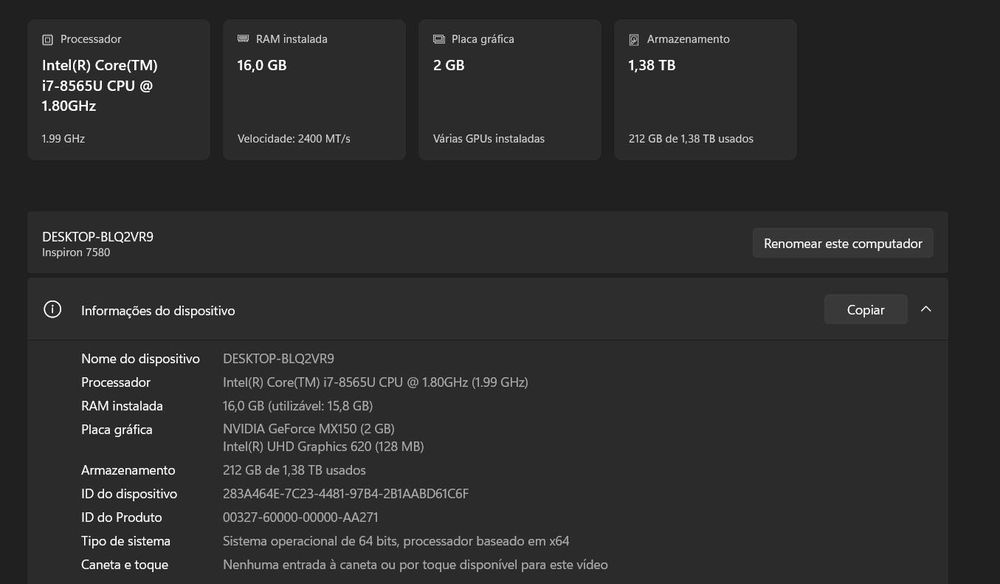Click the computer name DESKTOP-BLQ2VR9 heading
The width and height of the screenshot is (1000, 584).
click(98, 237)
